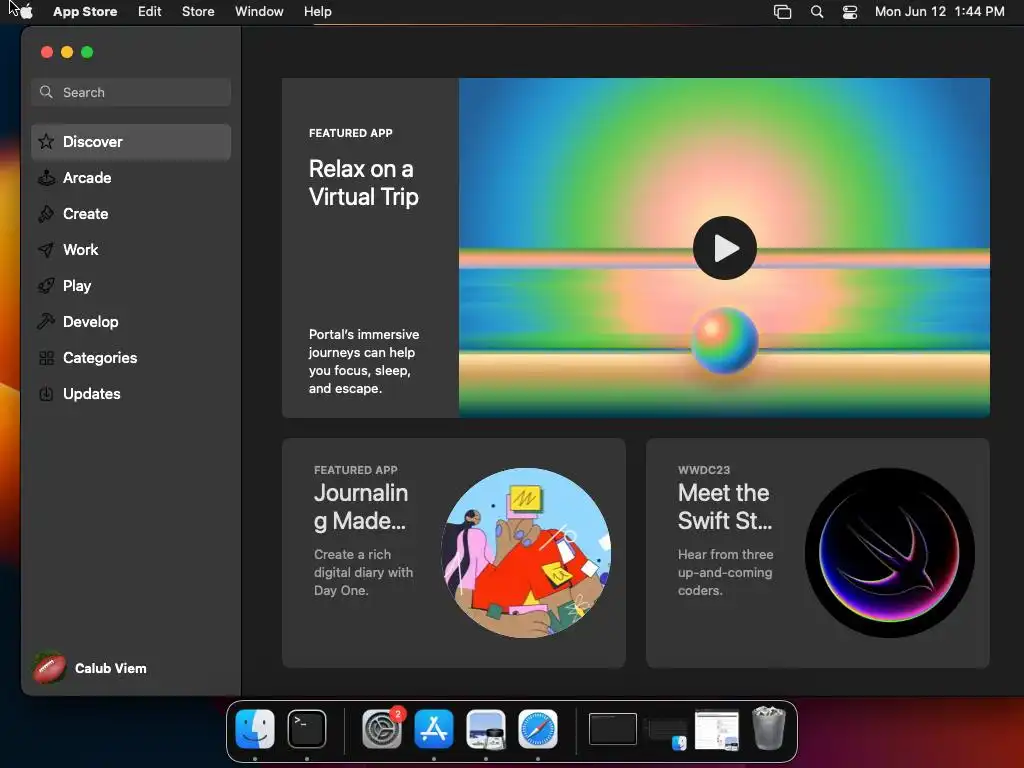Click the football account avatar
Image resolution: width=1024 pixels, height=768 pixels.
click(50, 668)
